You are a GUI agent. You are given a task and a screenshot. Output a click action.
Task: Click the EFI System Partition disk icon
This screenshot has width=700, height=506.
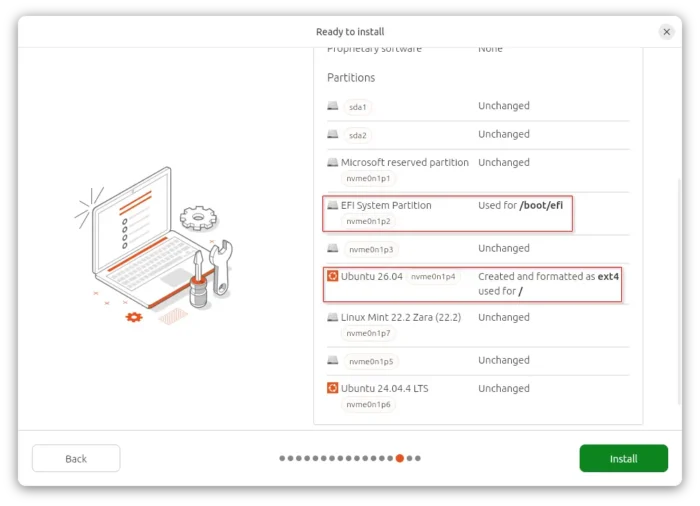click(x=333, y=205)
